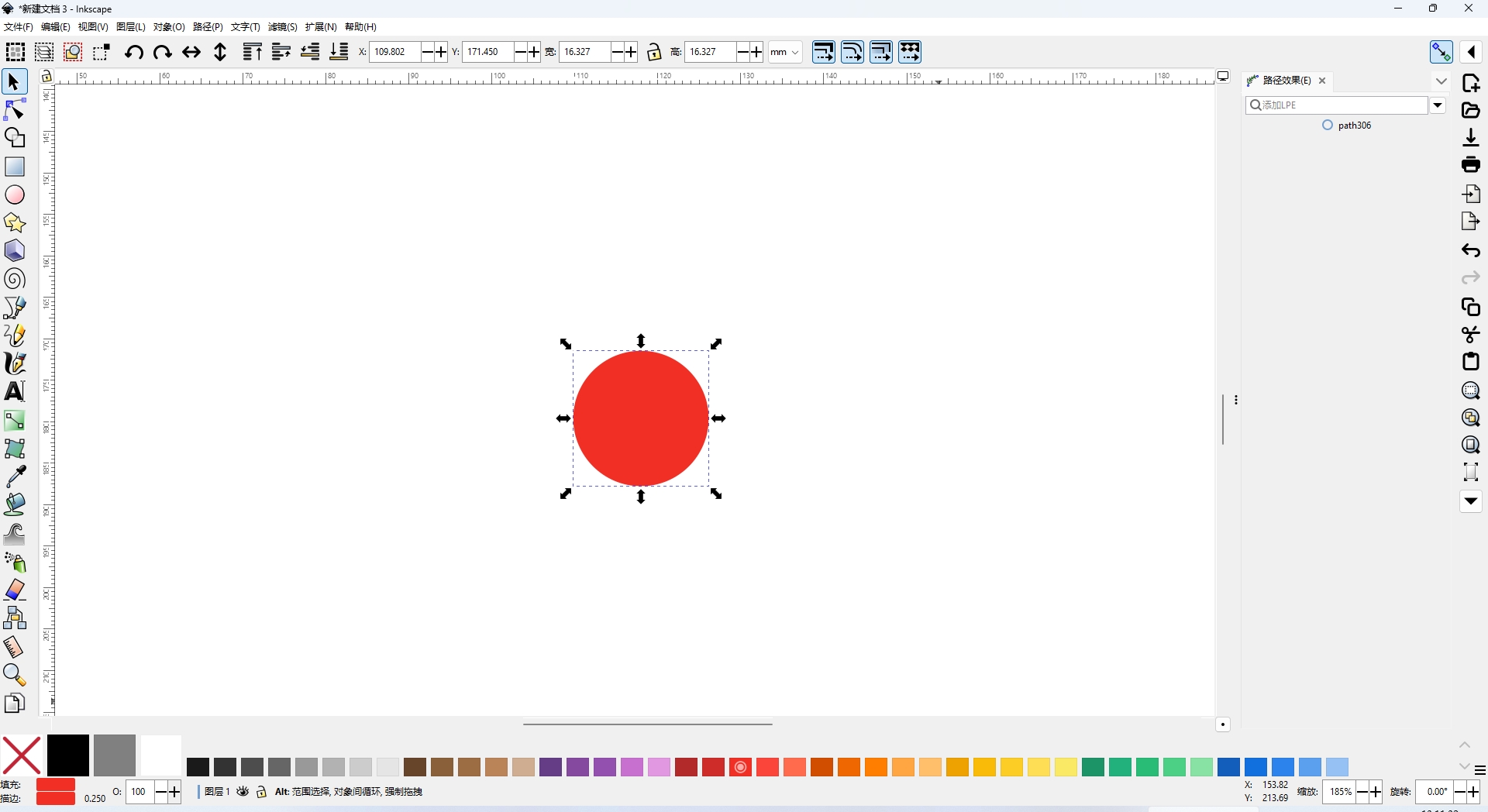
Task: Activate the Spiral tool
Action: pyautogui.click(x=15, y=279)
